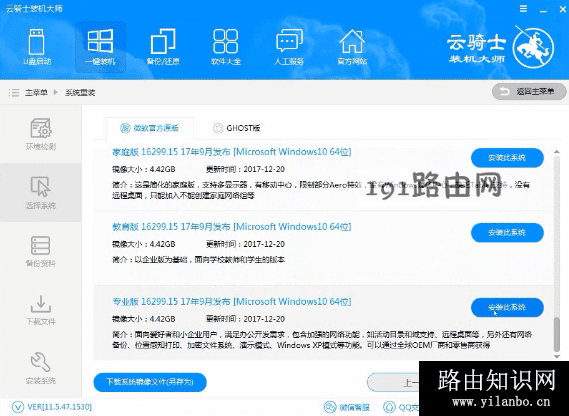Click the version check icon at bottom left
Screen dimensions: 569x416
pos(17,407)
